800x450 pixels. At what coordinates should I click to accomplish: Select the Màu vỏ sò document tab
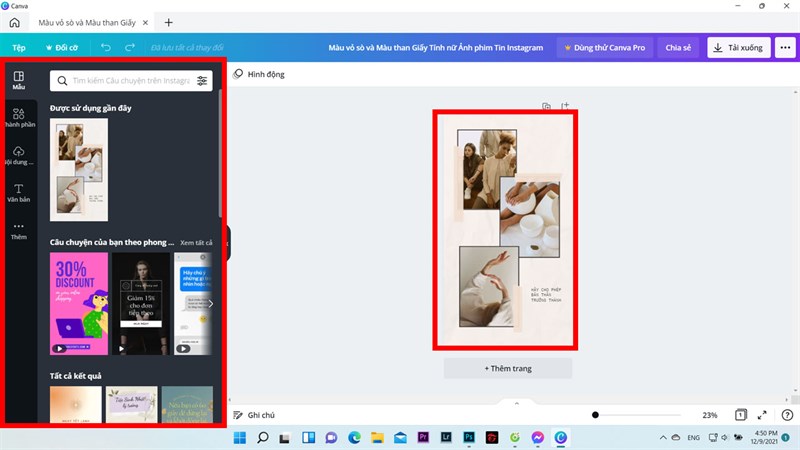(x=87, y=22)
